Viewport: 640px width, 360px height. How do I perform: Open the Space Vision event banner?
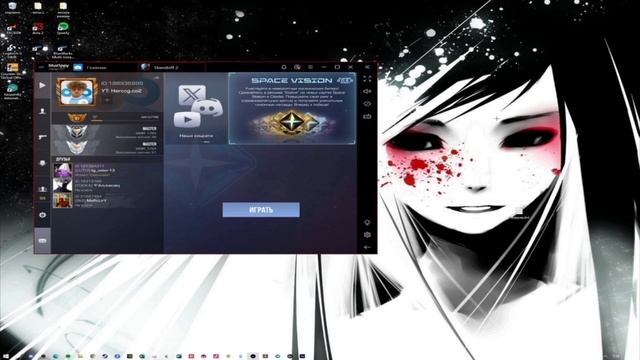[x=292, y=108]
